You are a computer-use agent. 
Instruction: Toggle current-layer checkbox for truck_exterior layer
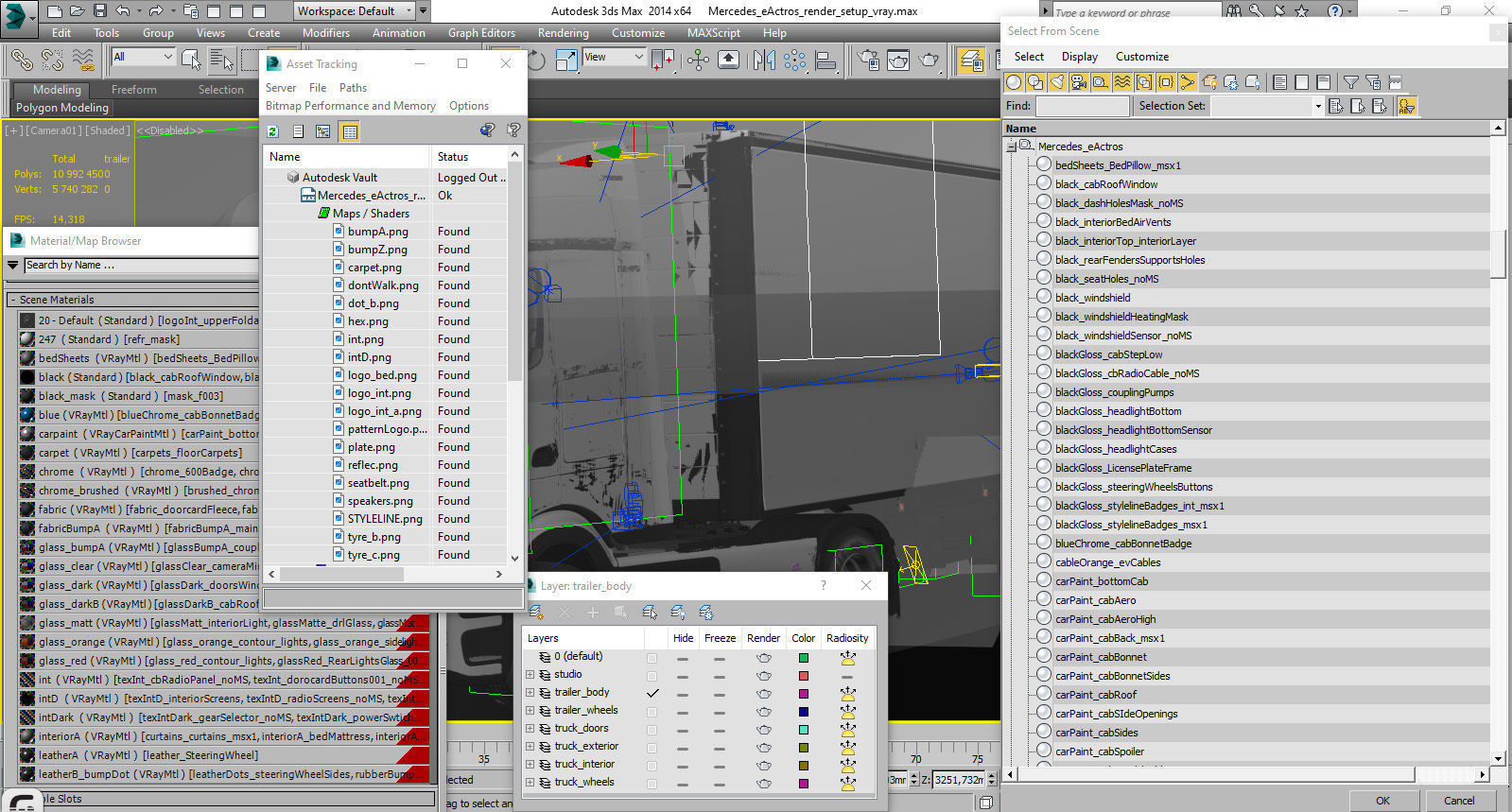pyautogui.click(x=652, y=747)
